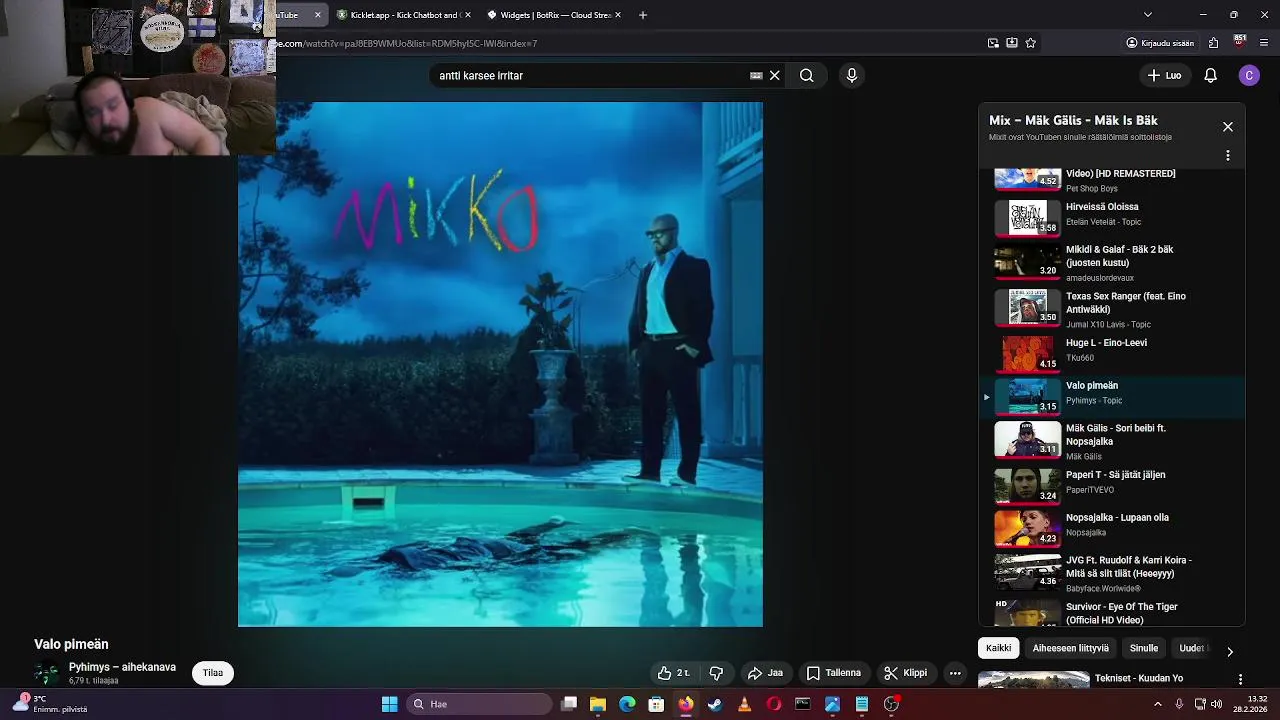Open VLC media player from taskbar
The image size is (1280, 720).
point(744,704)
